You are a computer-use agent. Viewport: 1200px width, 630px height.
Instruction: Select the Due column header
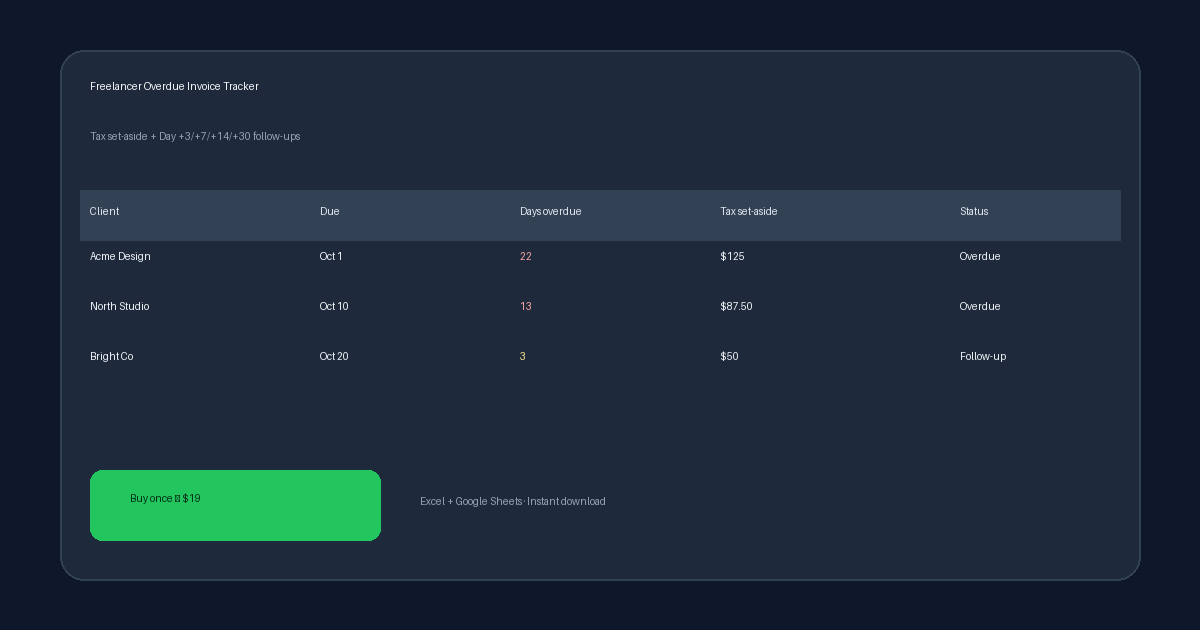point(329,212)
